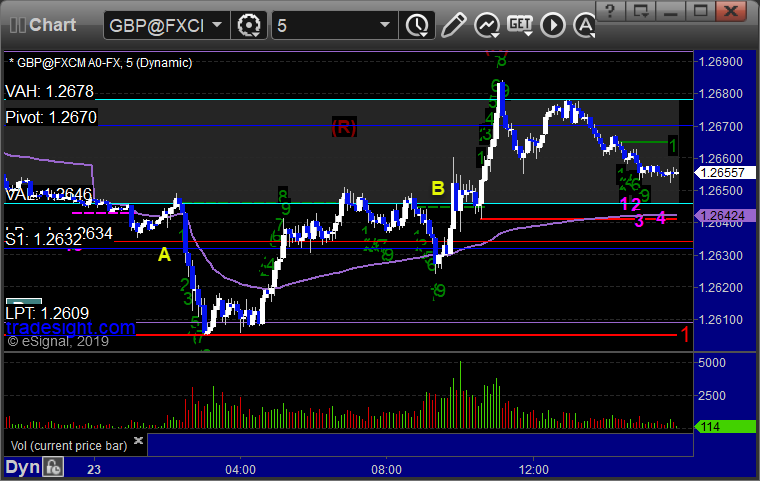Viewport: 760px width, 481px height.
Task: Click the circled A auto-scale icon
Action: tap(585, 25)
